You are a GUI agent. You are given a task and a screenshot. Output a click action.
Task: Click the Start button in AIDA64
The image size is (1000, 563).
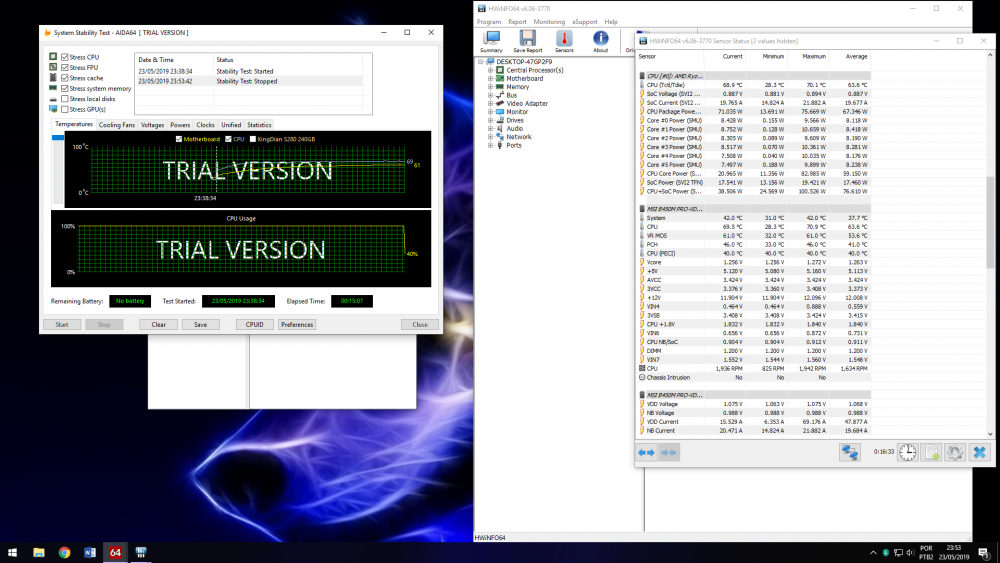pos(62,325)
